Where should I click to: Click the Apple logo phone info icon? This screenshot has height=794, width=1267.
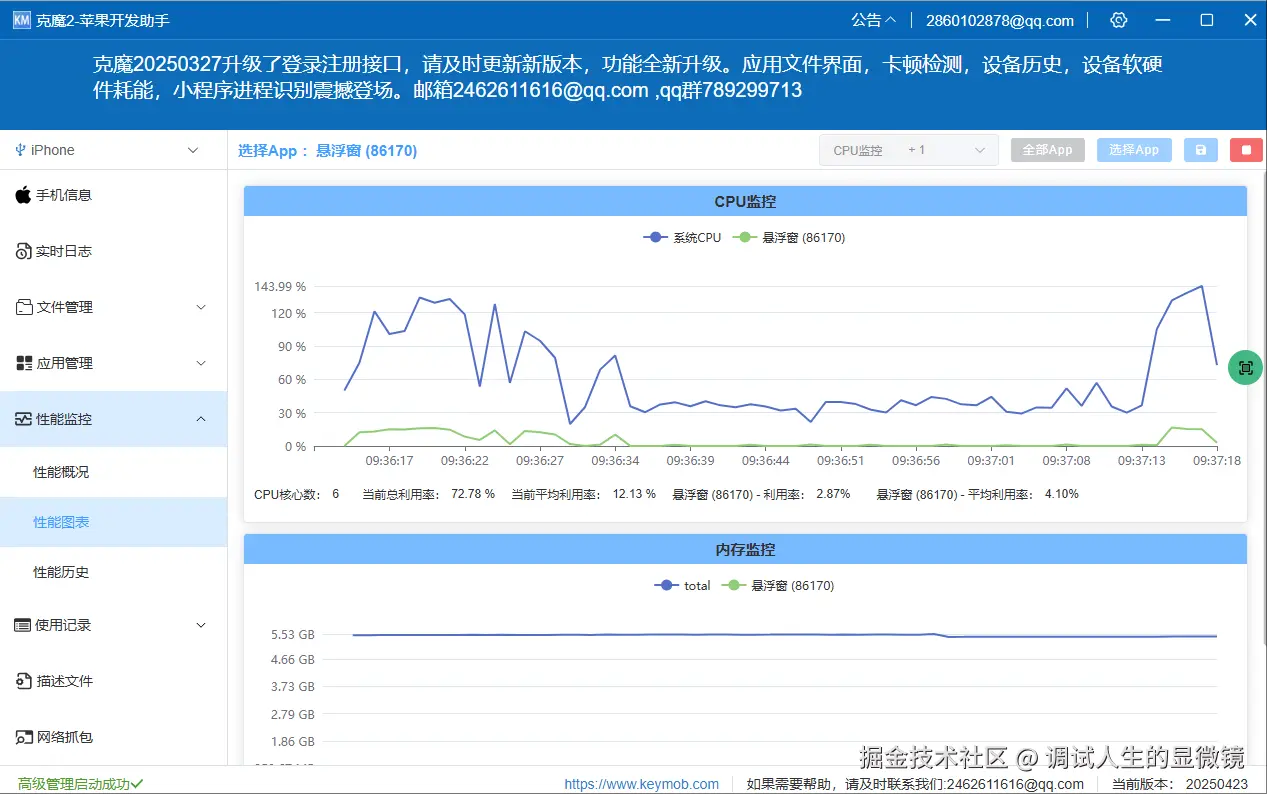pos(23,195)
